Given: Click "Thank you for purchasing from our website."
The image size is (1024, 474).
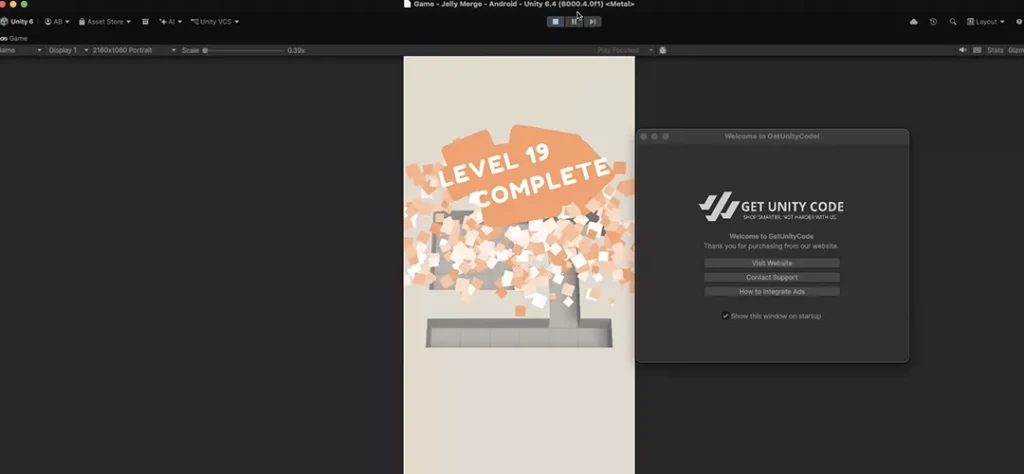Looking at the screenshot, I should click(x=771, y=246).
